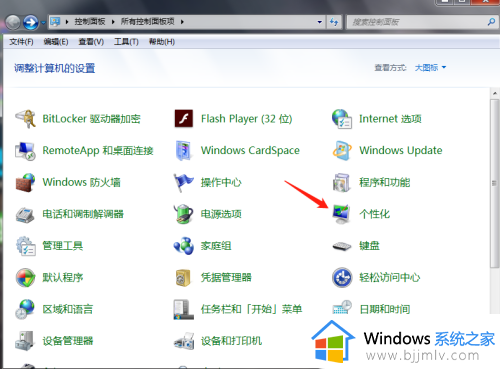
Task: Click the Windows Update icon
Action: tap(342, 151)
